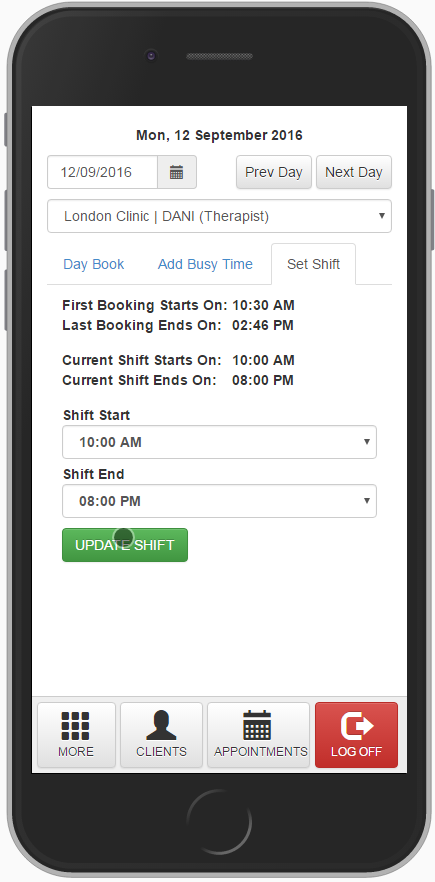Expand the London Clinic therapist dropdown

[219, 216]
